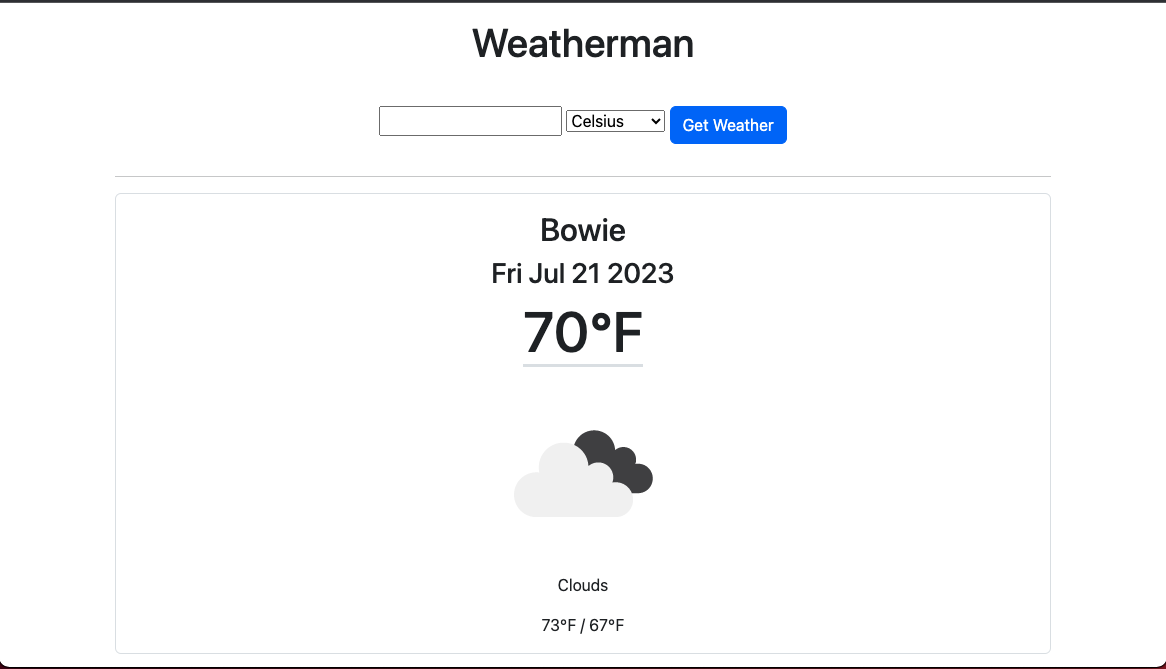This screenshot has width=1166, height=669.
Task: Click the degree symbol in 70°F
Action: point(601,322)
